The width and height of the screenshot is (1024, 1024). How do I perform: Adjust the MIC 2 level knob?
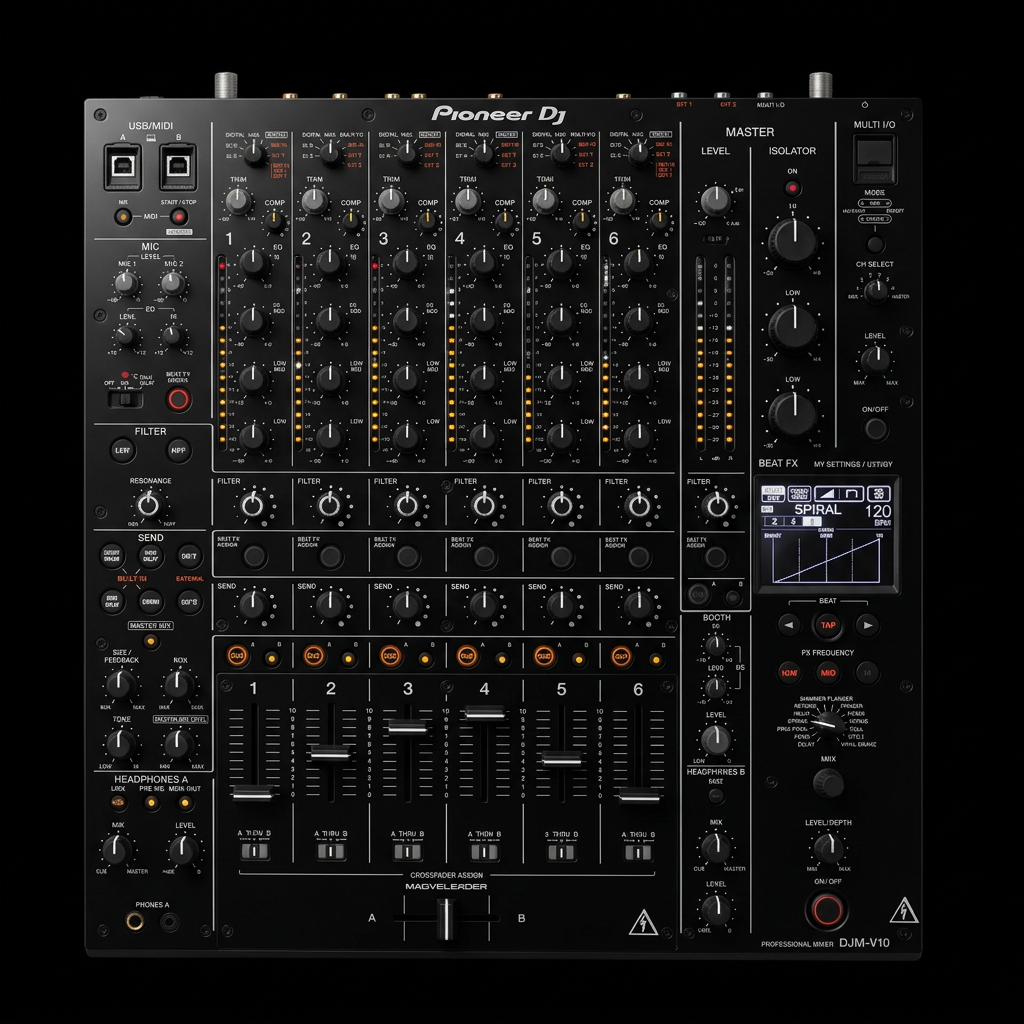172,284
